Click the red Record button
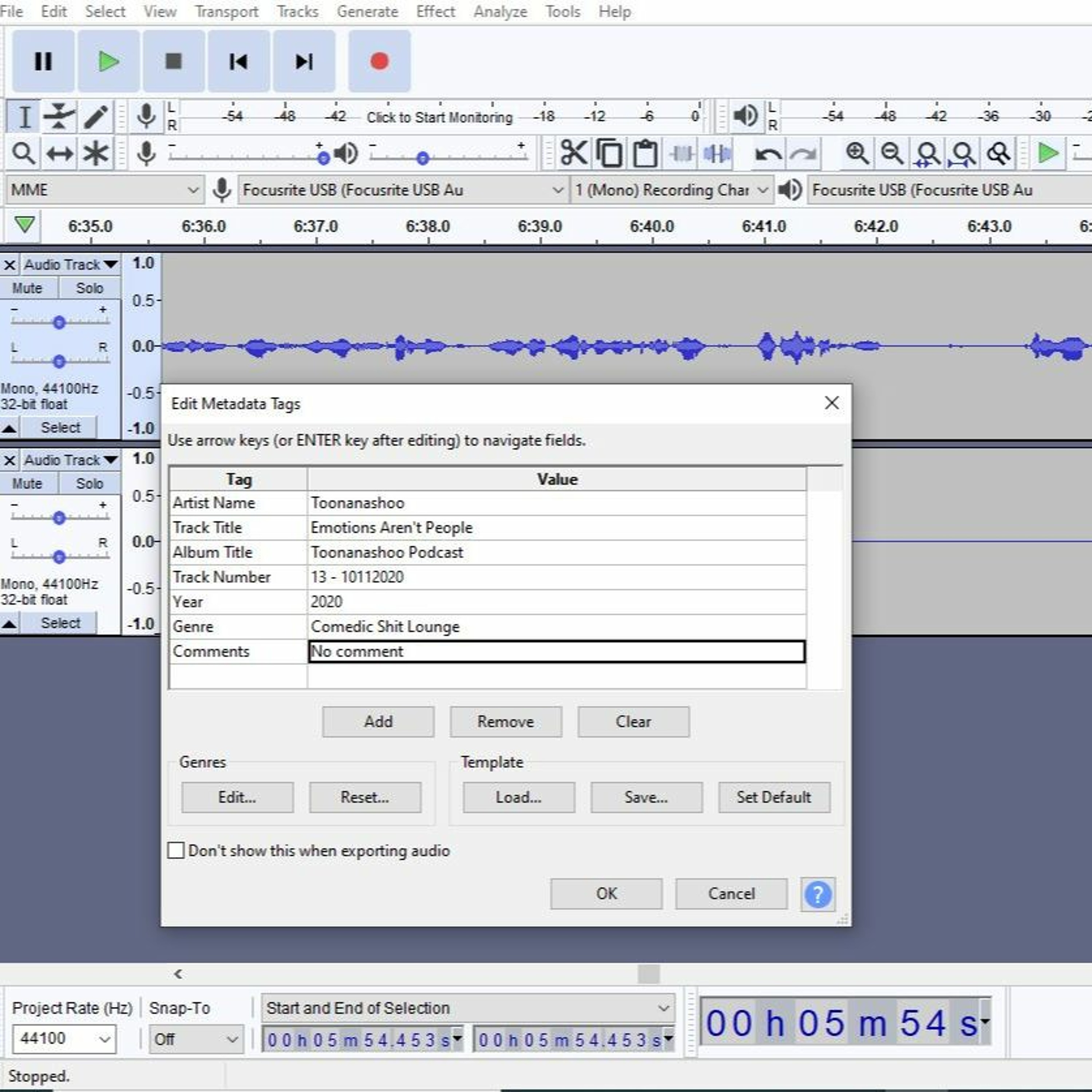The height and width of the screenshot is (1092, 1092). 379,61
